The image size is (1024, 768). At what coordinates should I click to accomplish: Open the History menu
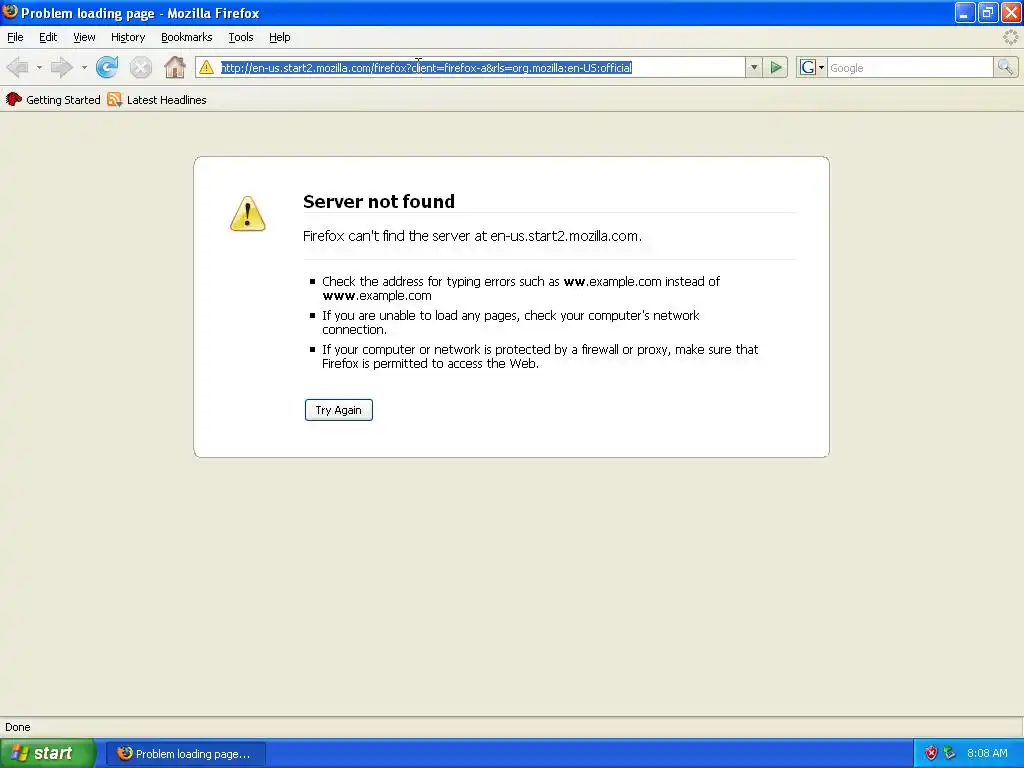tap(128, 37)
